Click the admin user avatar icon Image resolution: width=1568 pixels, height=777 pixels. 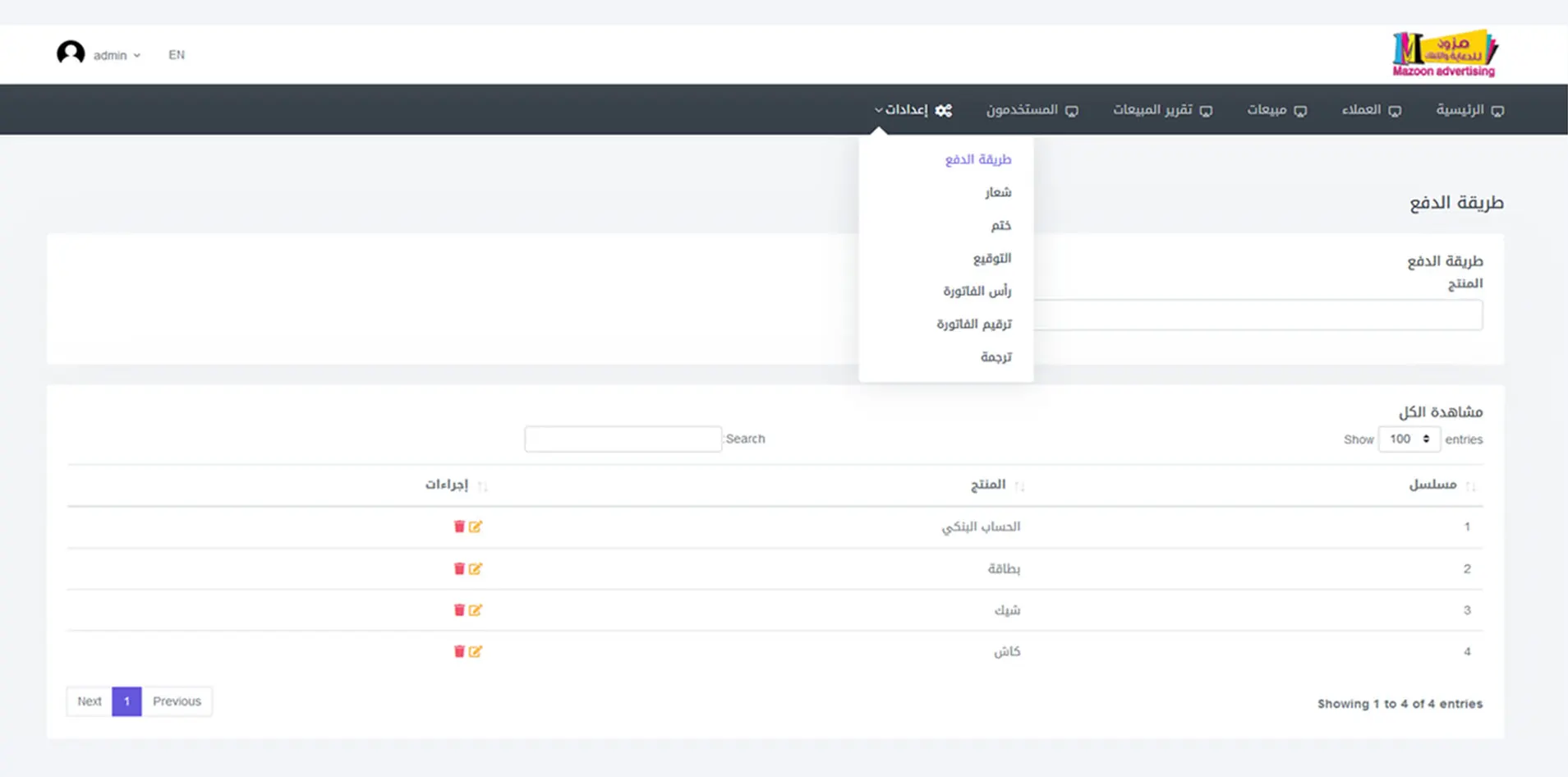71,54
